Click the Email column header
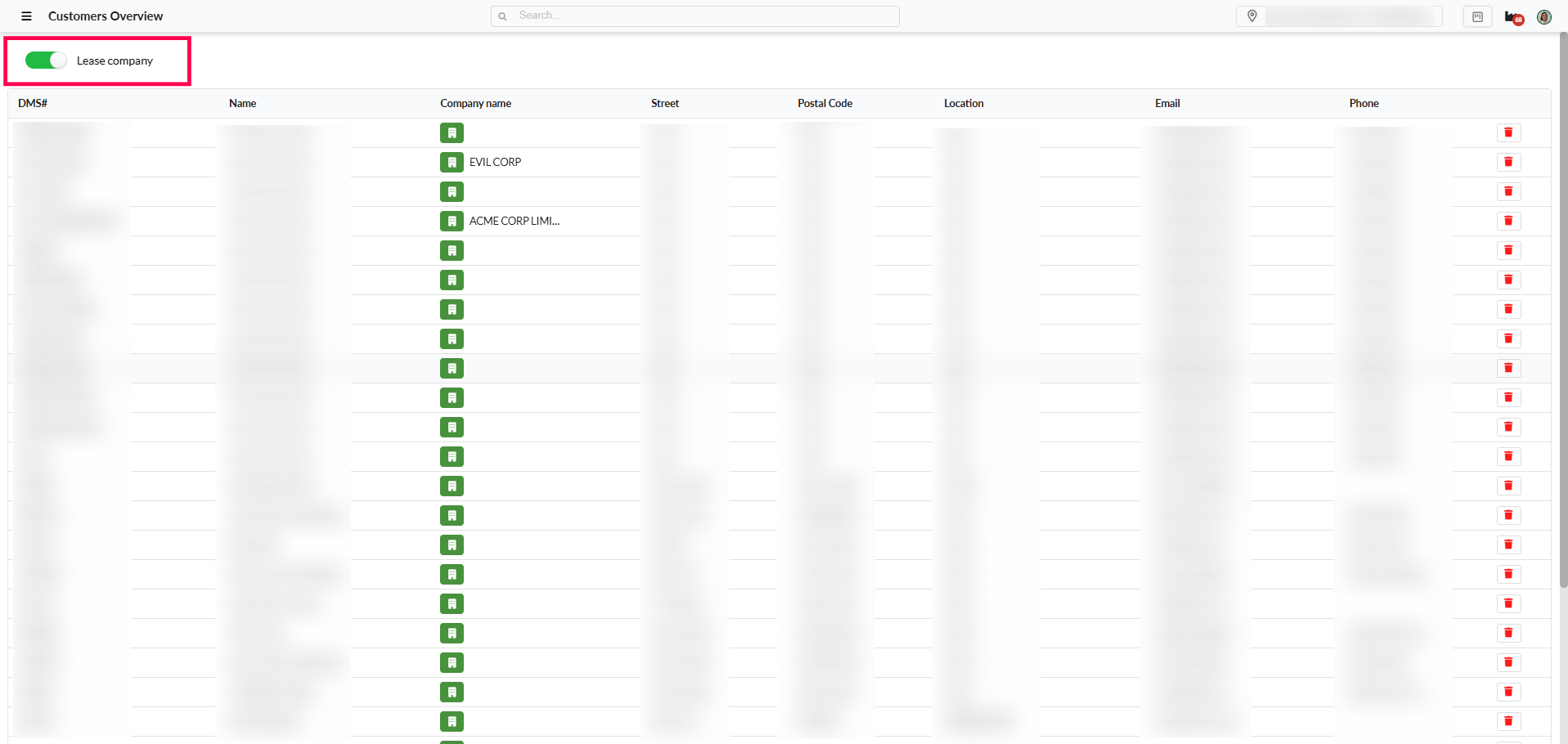 1167,103
